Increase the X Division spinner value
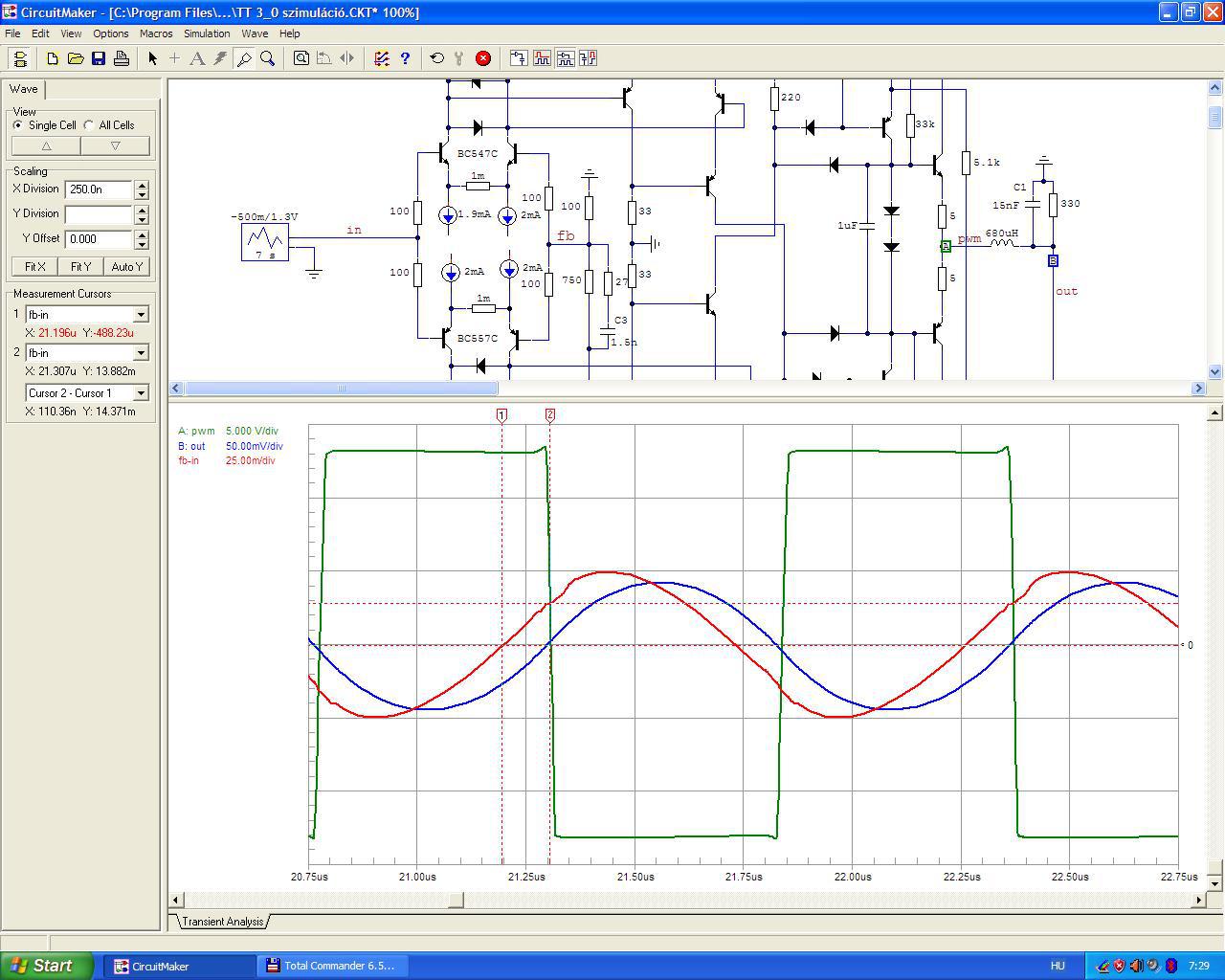The width and height of the screenshot is (1225, 980). coord(142,185)
